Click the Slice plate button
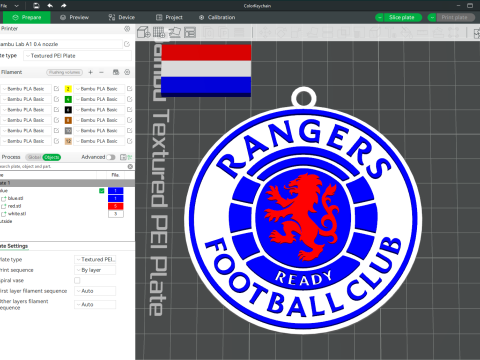This screenshot has width=480, height=360. tap(402, 17)
